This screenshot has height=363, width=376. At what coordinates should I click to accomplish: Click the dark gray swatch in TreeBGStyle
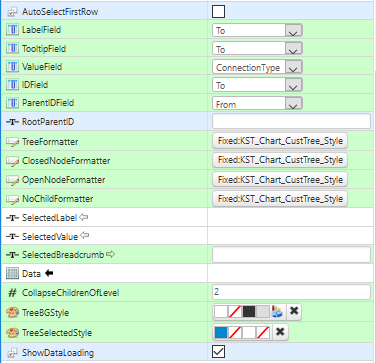coord(249,312)
